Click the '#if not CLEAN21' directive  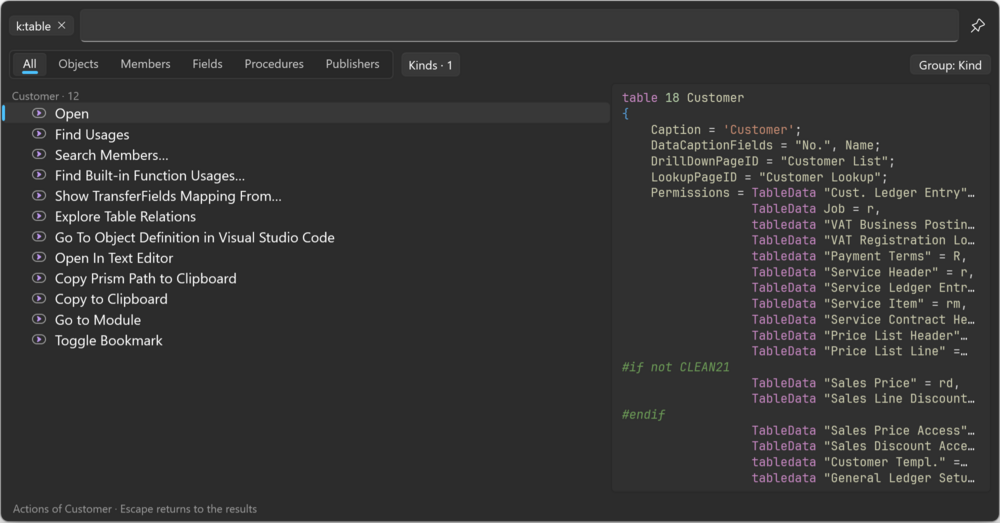pos(675,367)
